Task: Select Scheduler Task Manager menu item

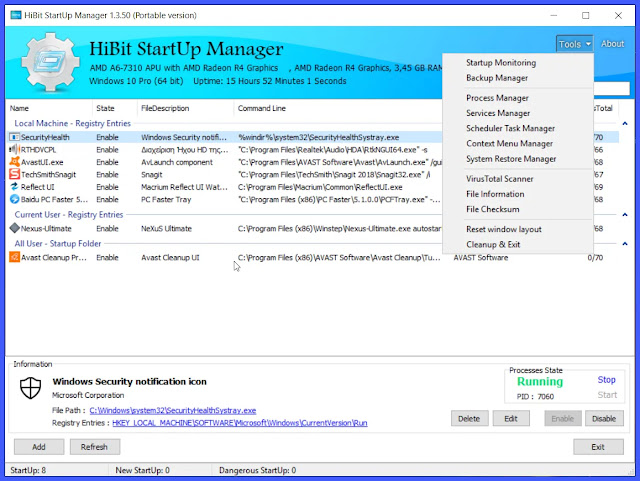Action: coord(510,128)
